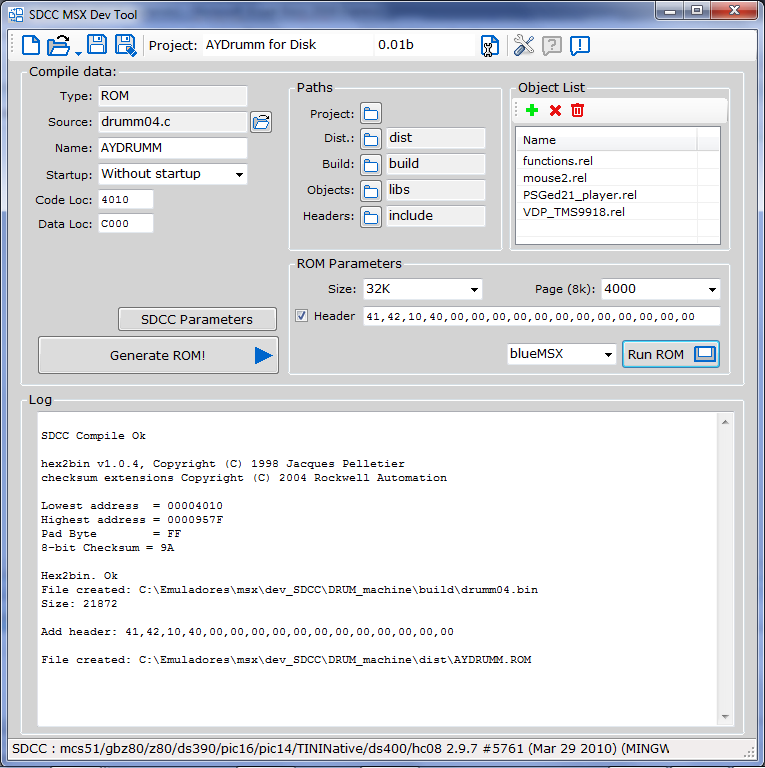Maximize the SDCC MSX Dev Tool window

(697, 10)
